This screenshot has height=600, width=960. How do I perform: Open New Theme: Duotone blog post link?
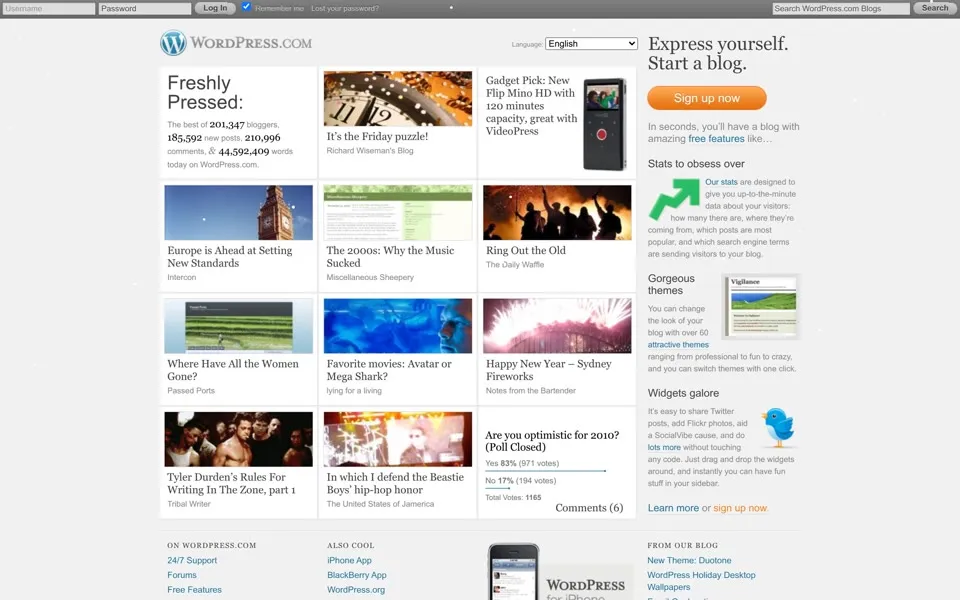[x=689, y=560]
